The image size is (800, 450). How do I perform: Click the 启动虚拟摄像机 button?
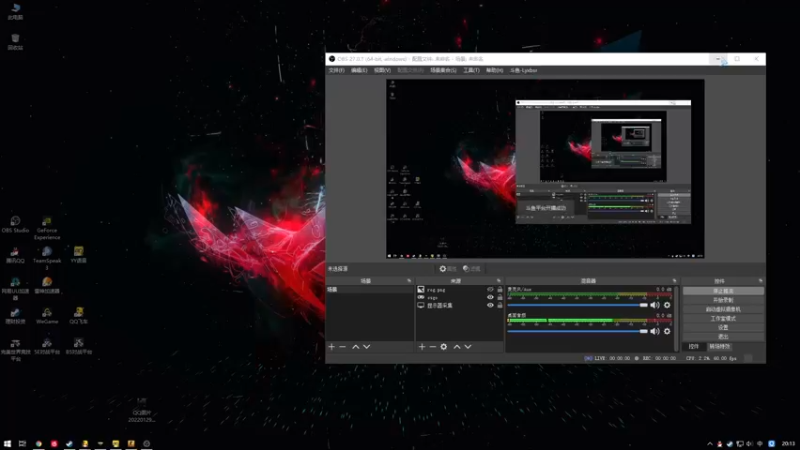point(723,309)
